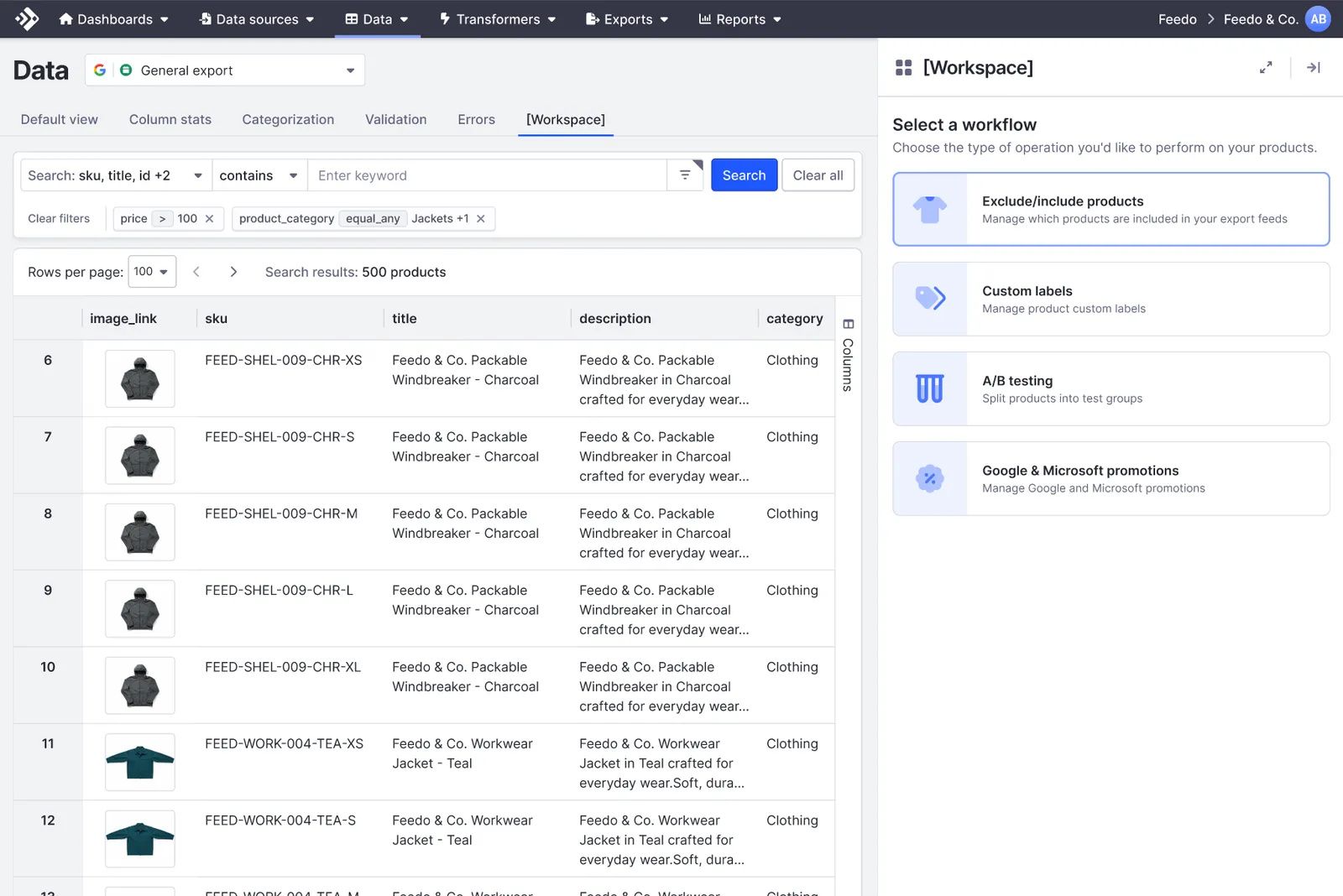This screenshot has height=896, width=1343.
Task: Open thumbnail for FEED-SHEL-009-CHR-XS
Action: click(140, 379)
